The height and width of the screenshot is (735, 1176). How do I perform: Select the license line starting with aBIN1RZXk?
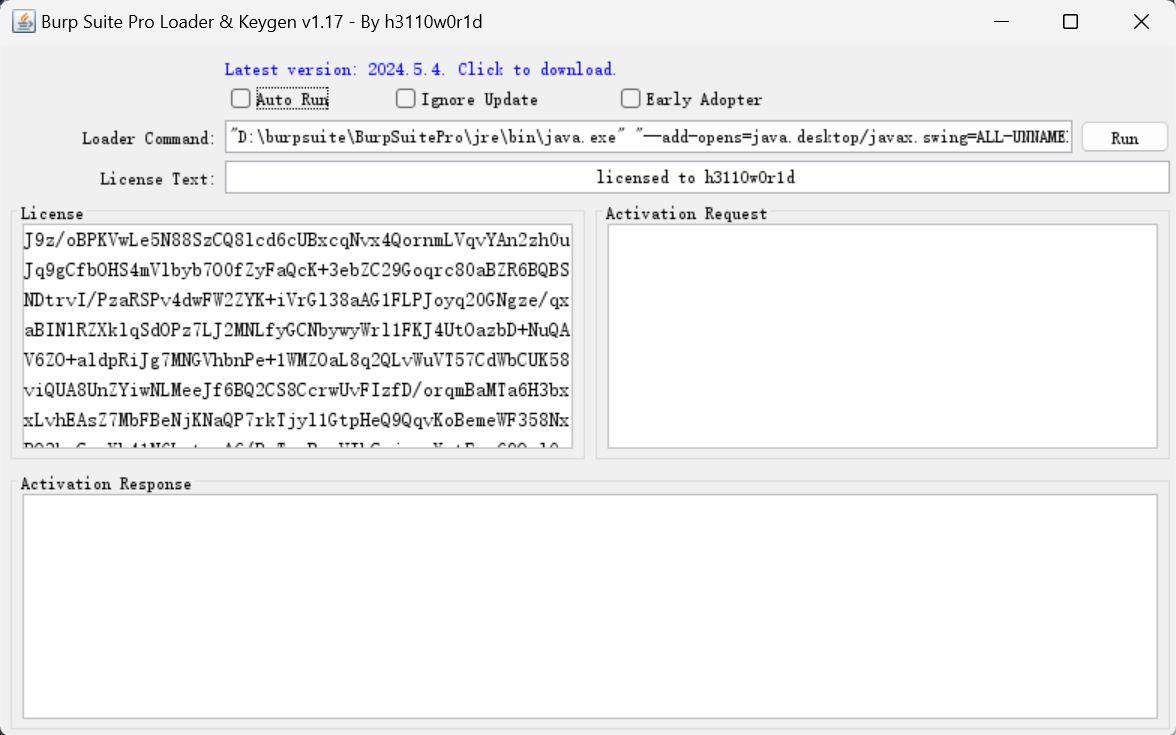tap(297, 330)
